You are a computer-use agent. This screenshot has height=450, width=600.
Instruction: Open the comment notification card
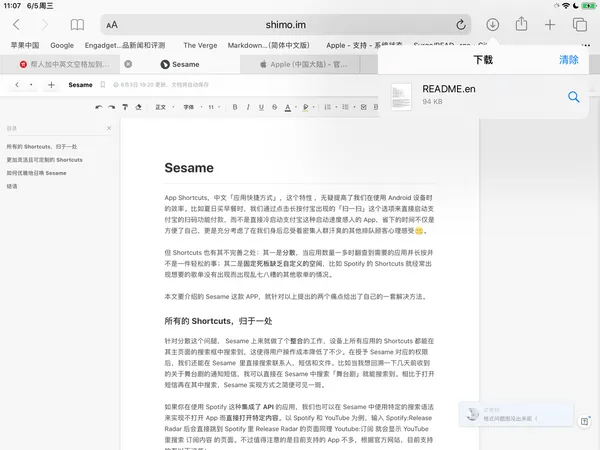coord(516,414)
